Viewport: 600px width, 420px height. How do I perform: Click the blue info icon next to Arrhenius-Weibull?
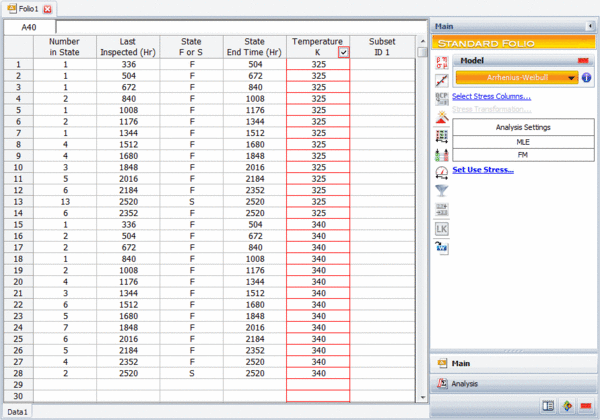coord(586,78)
